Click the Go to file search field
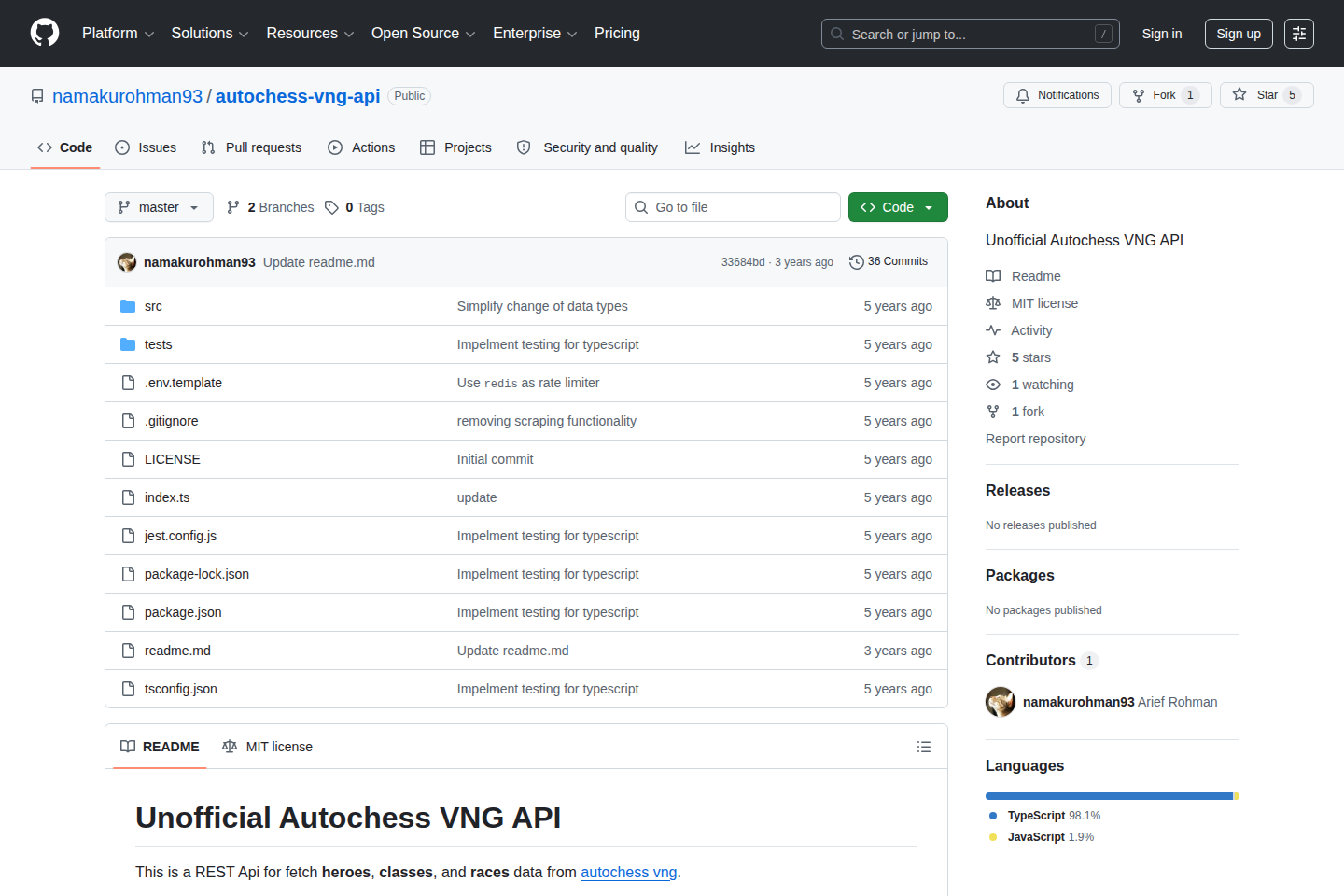The height and width of the screenshot is (896, 1344). click(733, 206)
